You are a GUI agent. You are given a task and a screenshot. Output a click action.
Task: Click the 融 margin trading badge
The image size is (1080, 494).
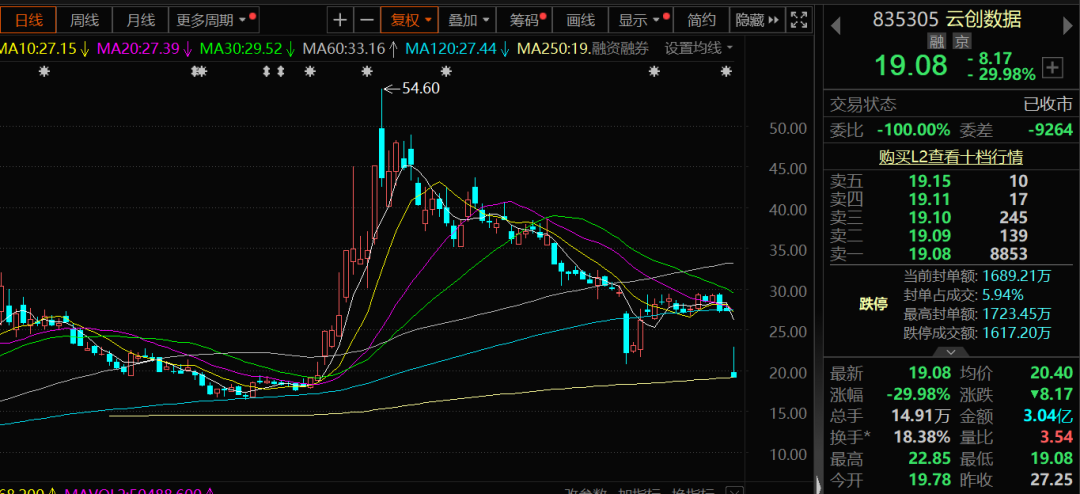click(x=936, y=41)
